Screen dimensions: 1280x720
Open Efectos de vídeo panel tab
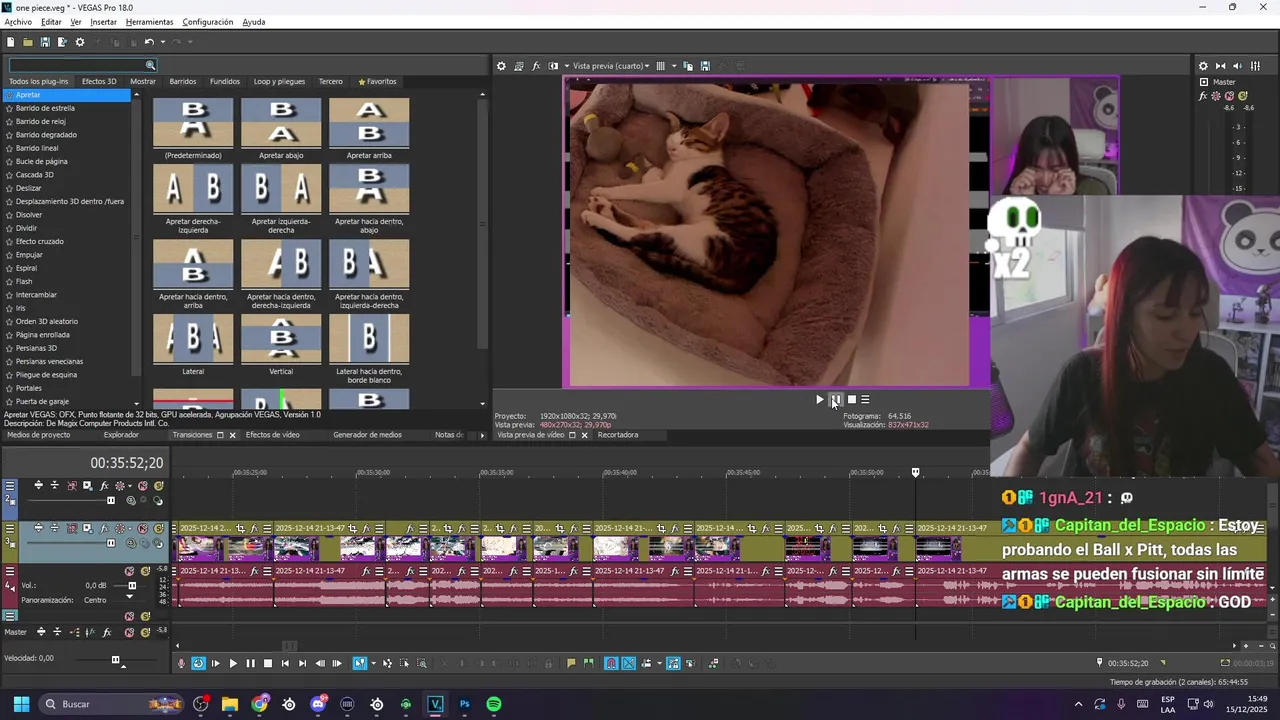click(x=273, y=435)
